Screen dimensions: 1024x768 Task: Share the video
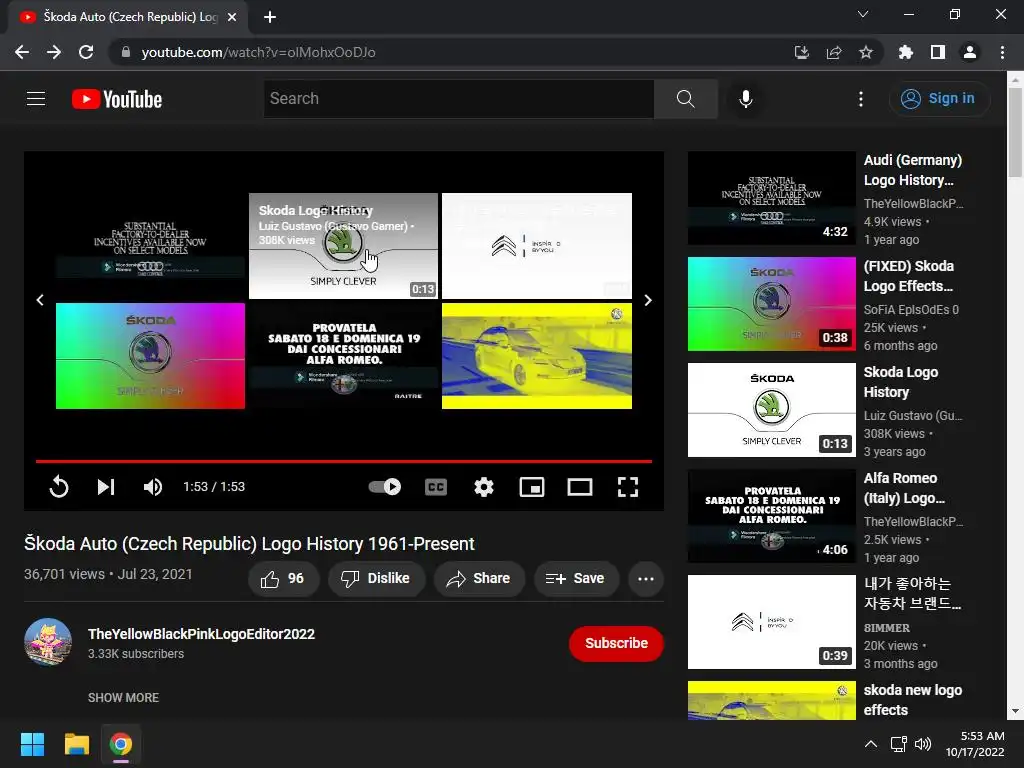(479, 579)
